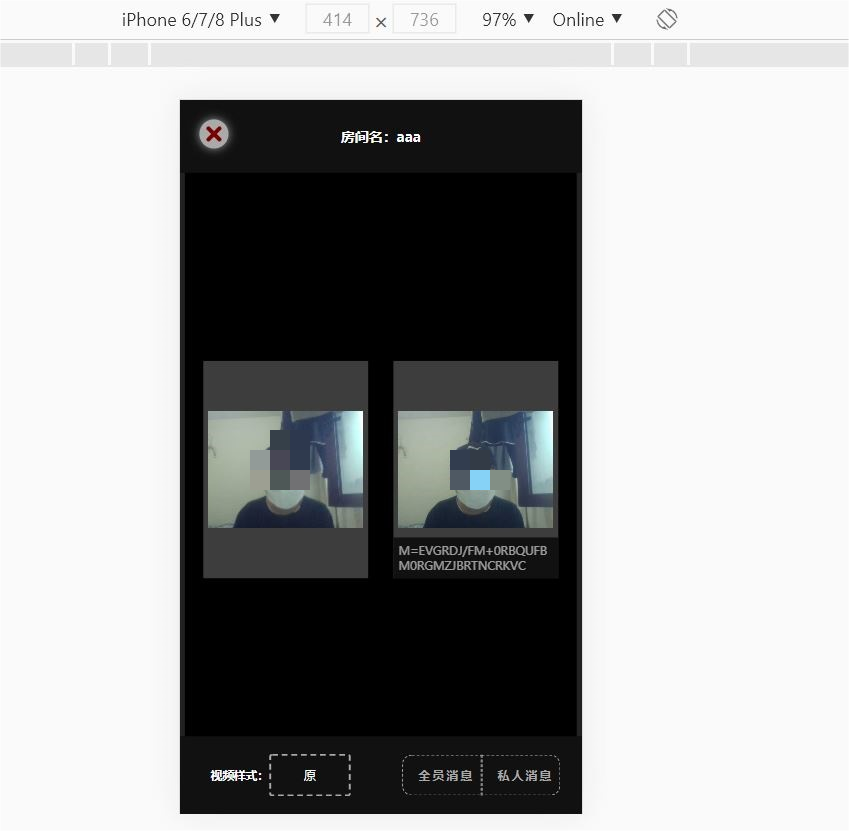Screen dimensions: 849x831
Task: Click the 视频样式 label
Action: click(x=236, y=775)
